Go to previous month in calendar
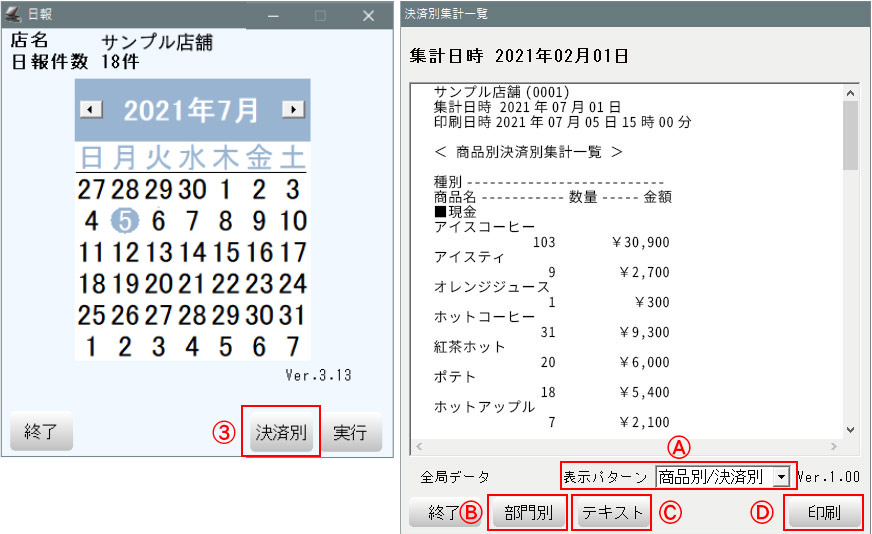The height and width of the screenshot is (534, 872). tap(90, 110)
